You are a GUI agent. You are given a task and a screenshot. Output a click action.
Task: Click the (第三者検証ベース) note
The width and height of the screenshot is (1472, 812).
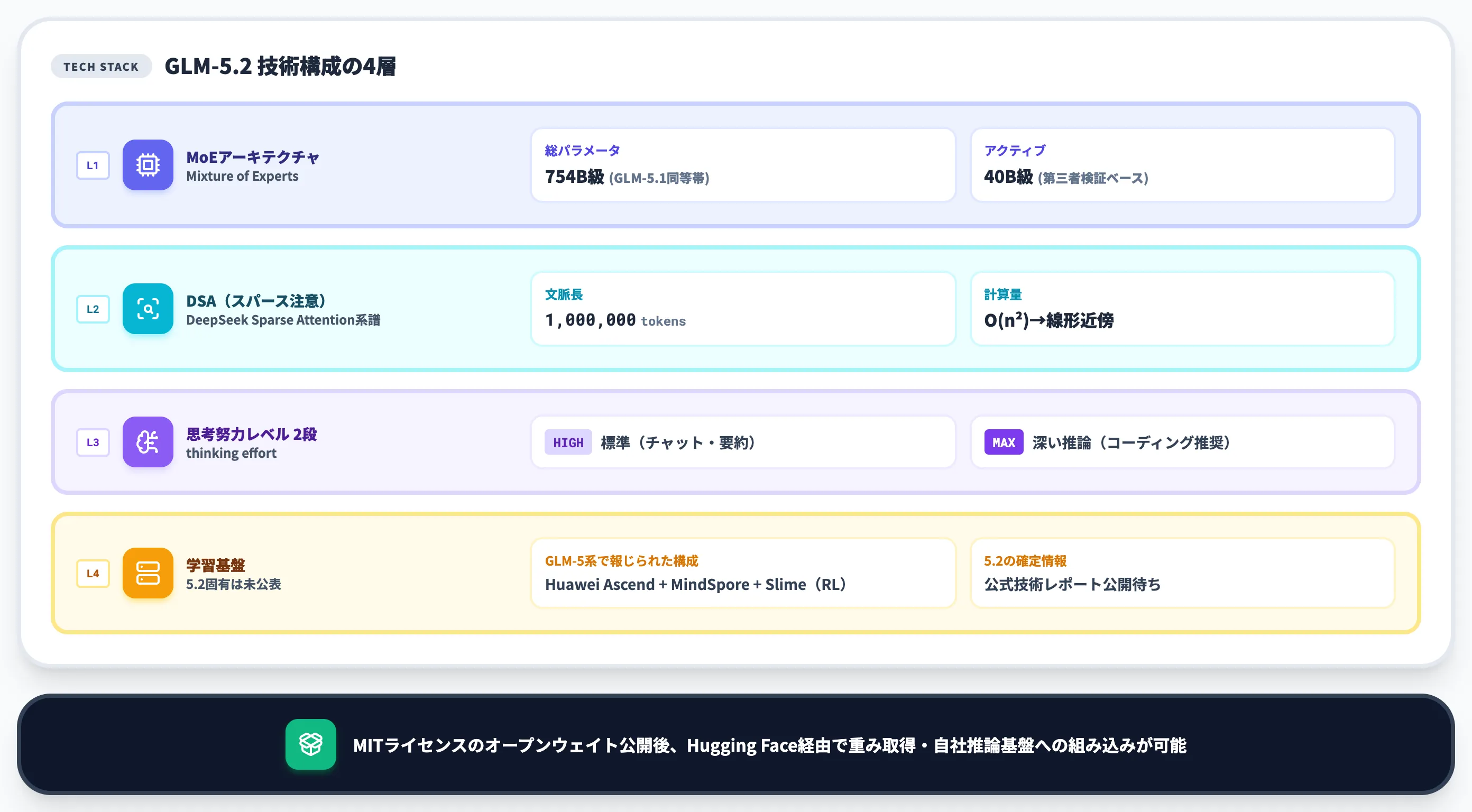[1093, 178]
